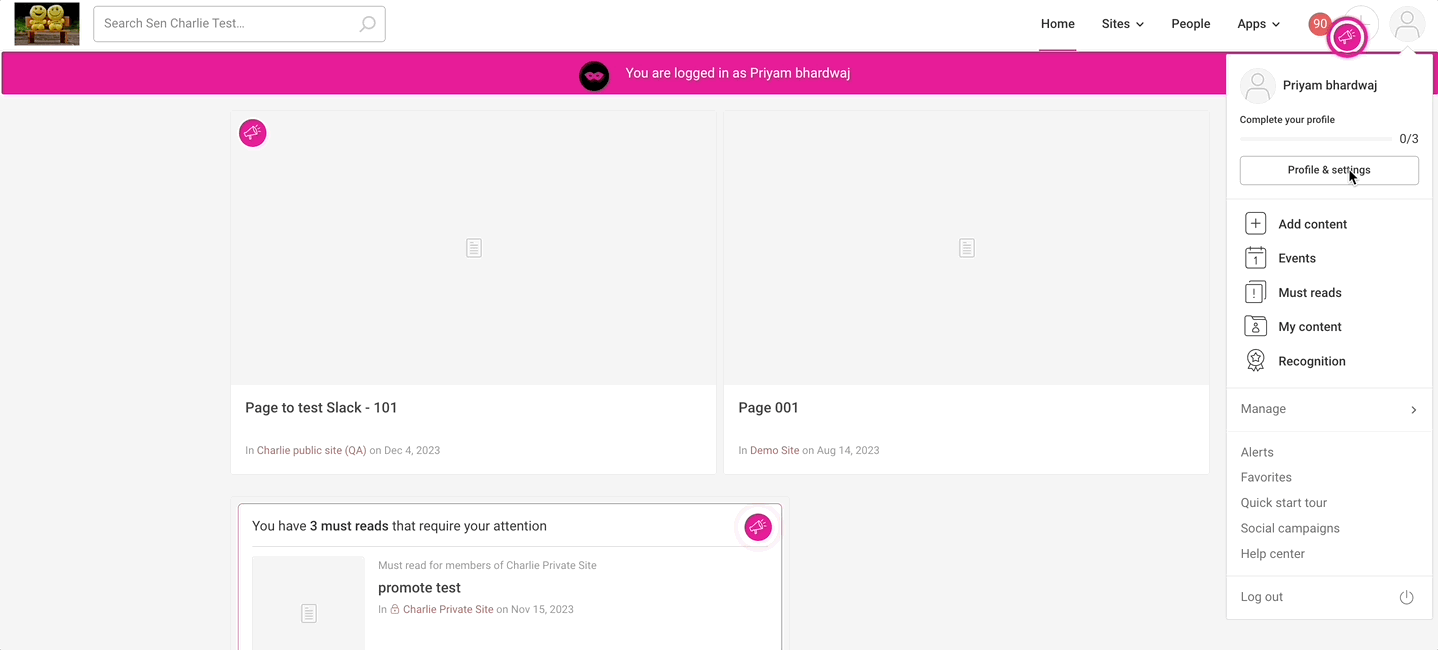
Task: Select the Recognition award icon
Action: pos(1255,360)
